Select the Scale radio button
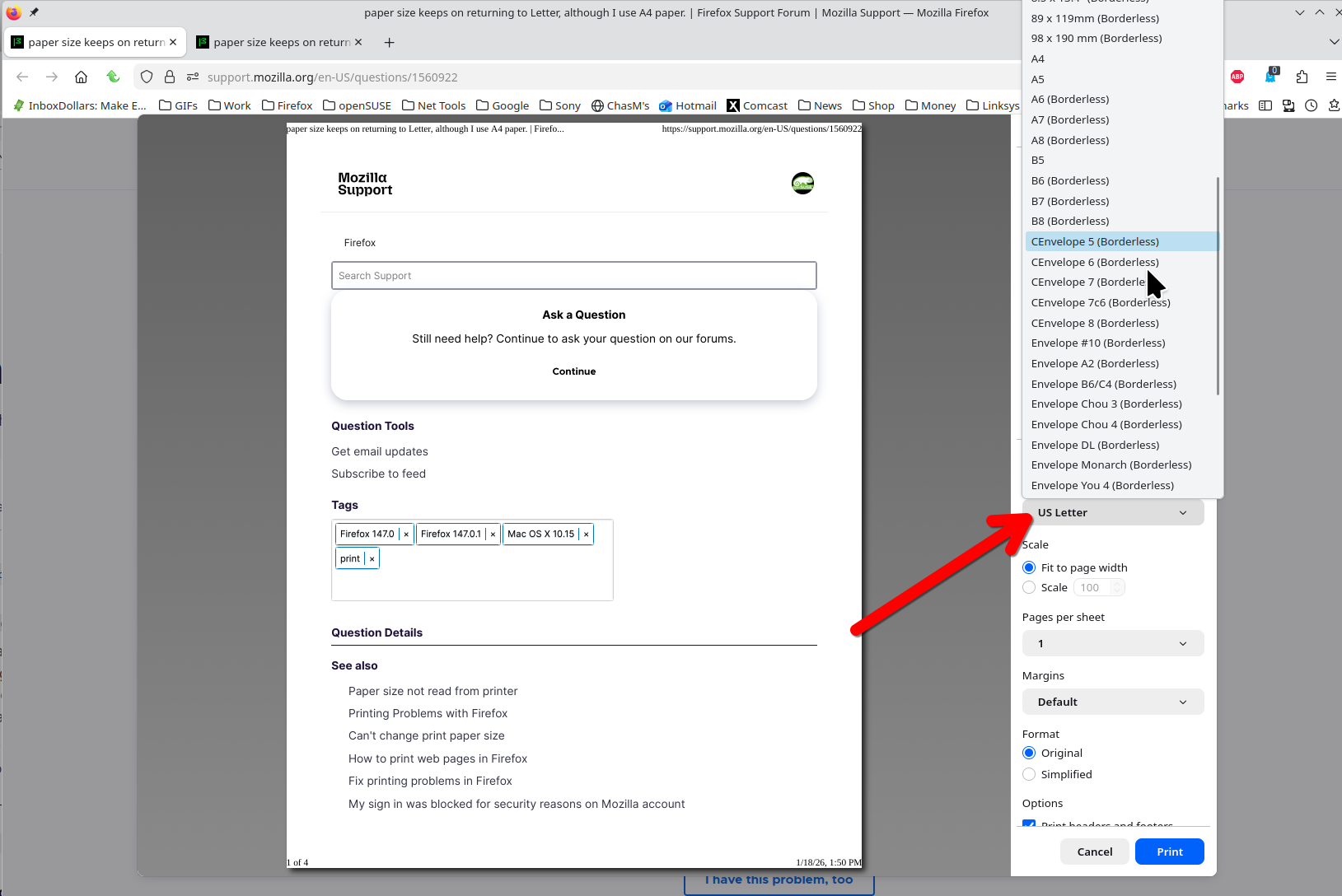The width and height of the screenshot is (1342, 896). click(1029, 587)
